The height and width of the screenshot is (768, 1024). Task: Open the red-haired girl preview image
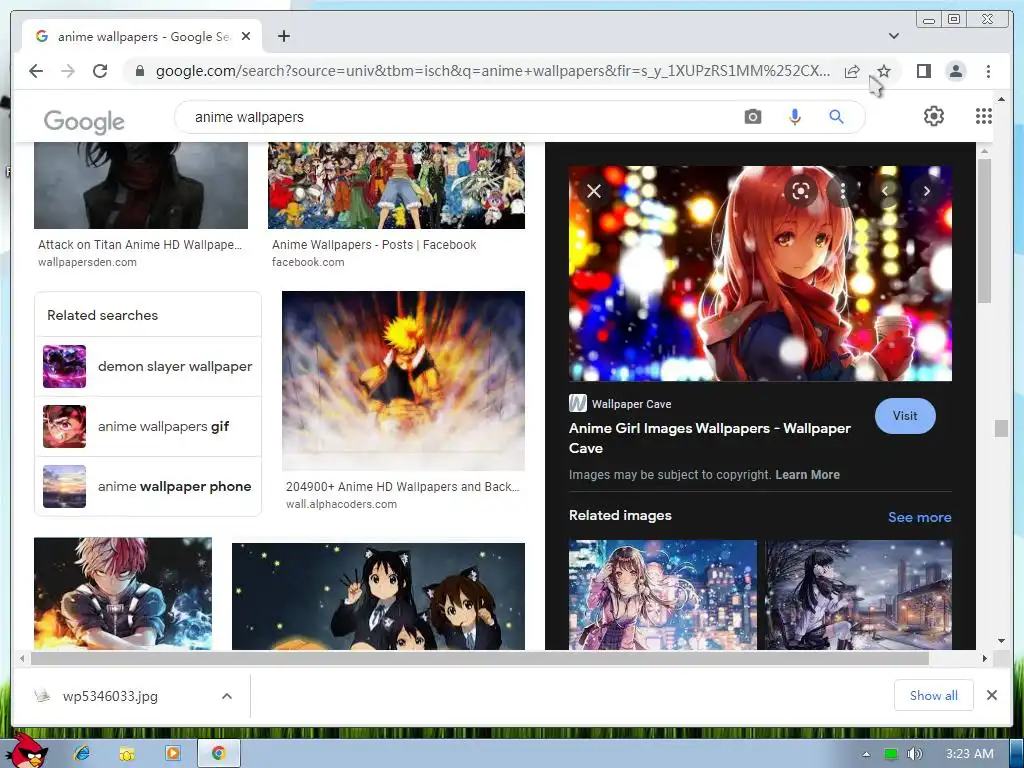point(760,273)
